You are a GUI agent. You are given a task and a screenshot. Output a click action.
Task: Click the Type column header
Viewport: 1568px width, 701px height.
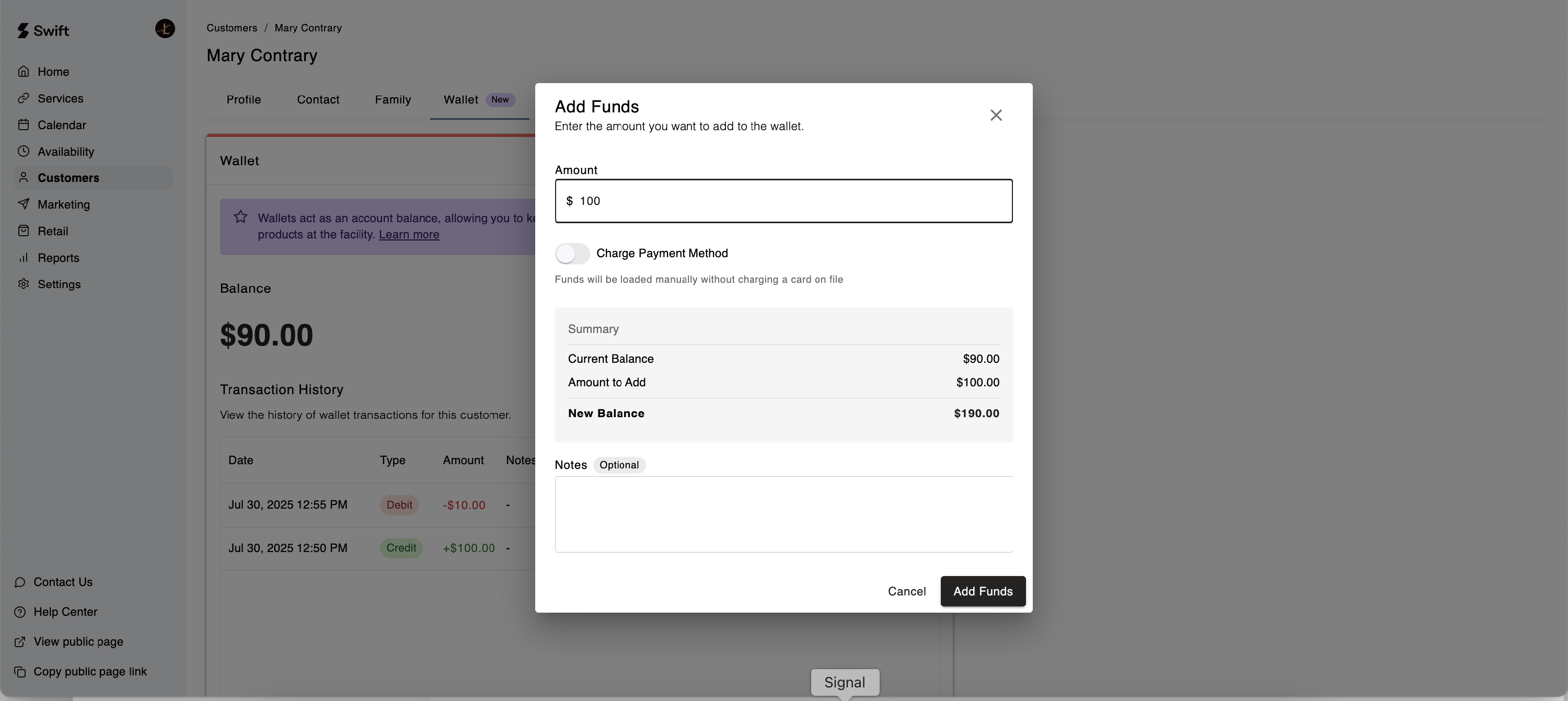393,461
